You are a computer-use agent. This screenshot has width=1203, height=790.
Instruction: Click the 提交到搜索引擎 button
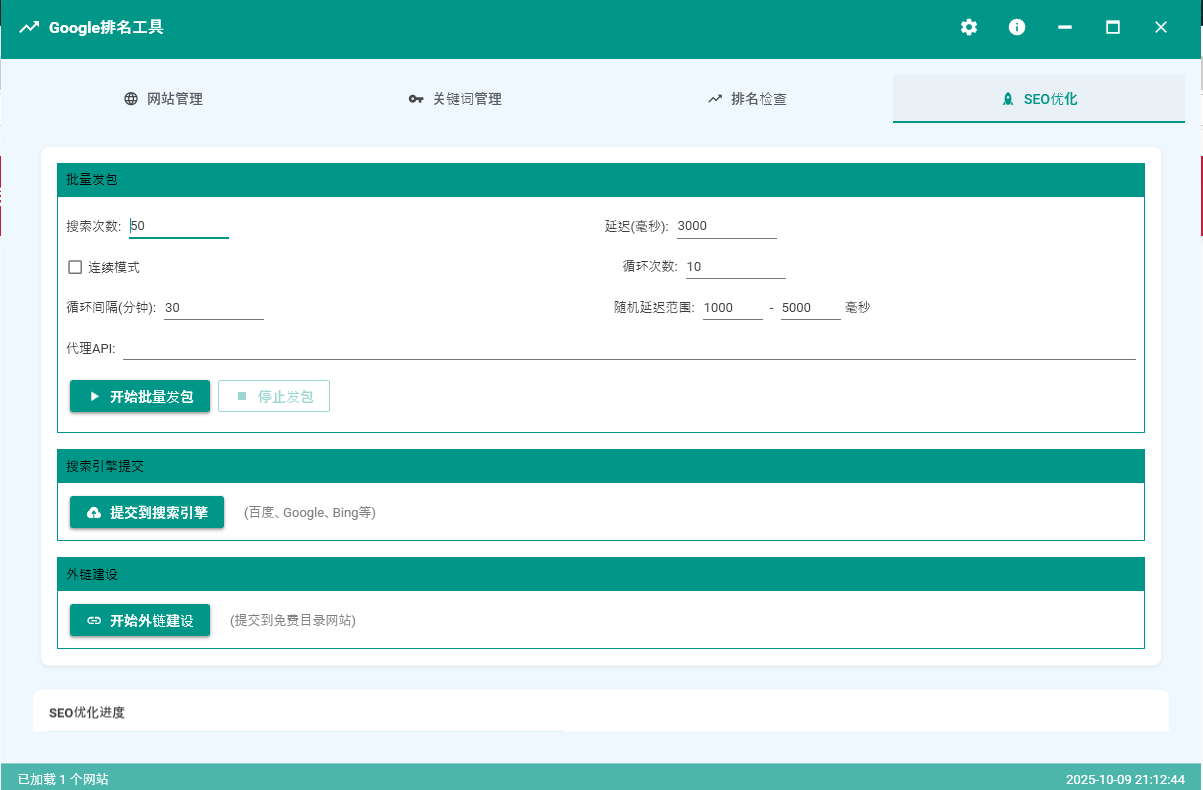147,512
